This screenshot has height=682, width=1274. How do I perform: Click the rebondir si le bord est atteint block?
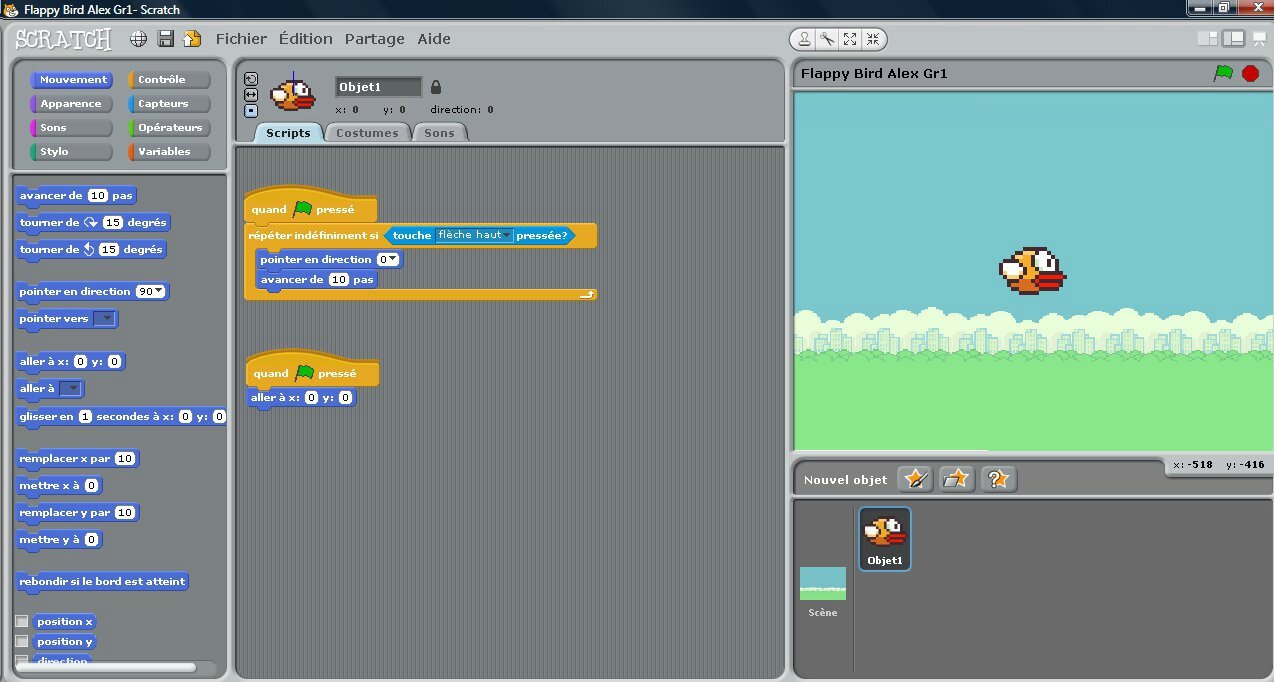tap(102, 582)
